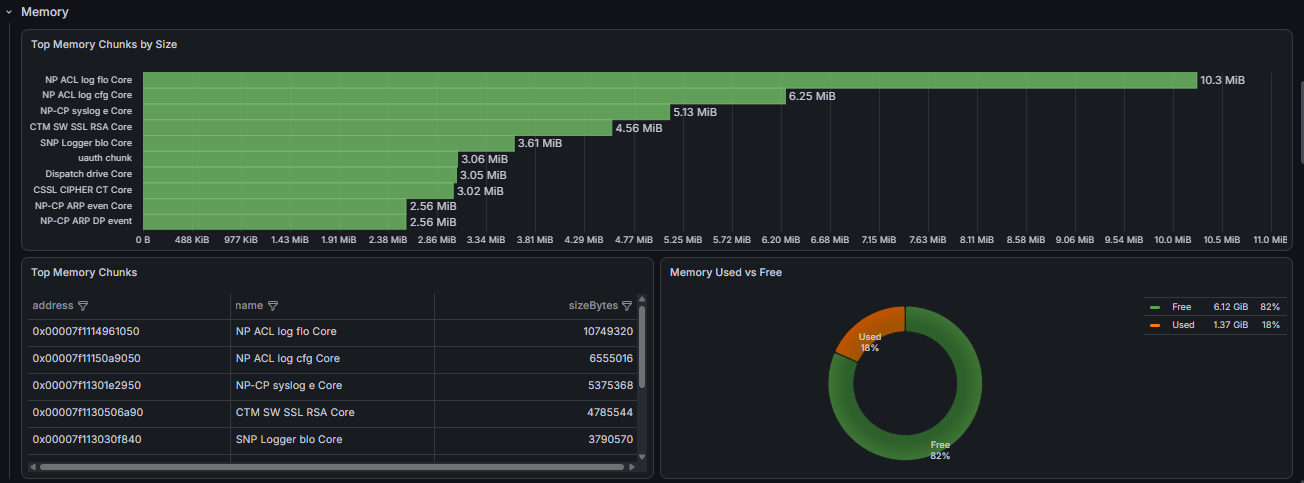
Task: Click the '11.0 MiB' x-axis tick label
Action: (1269, 240)
